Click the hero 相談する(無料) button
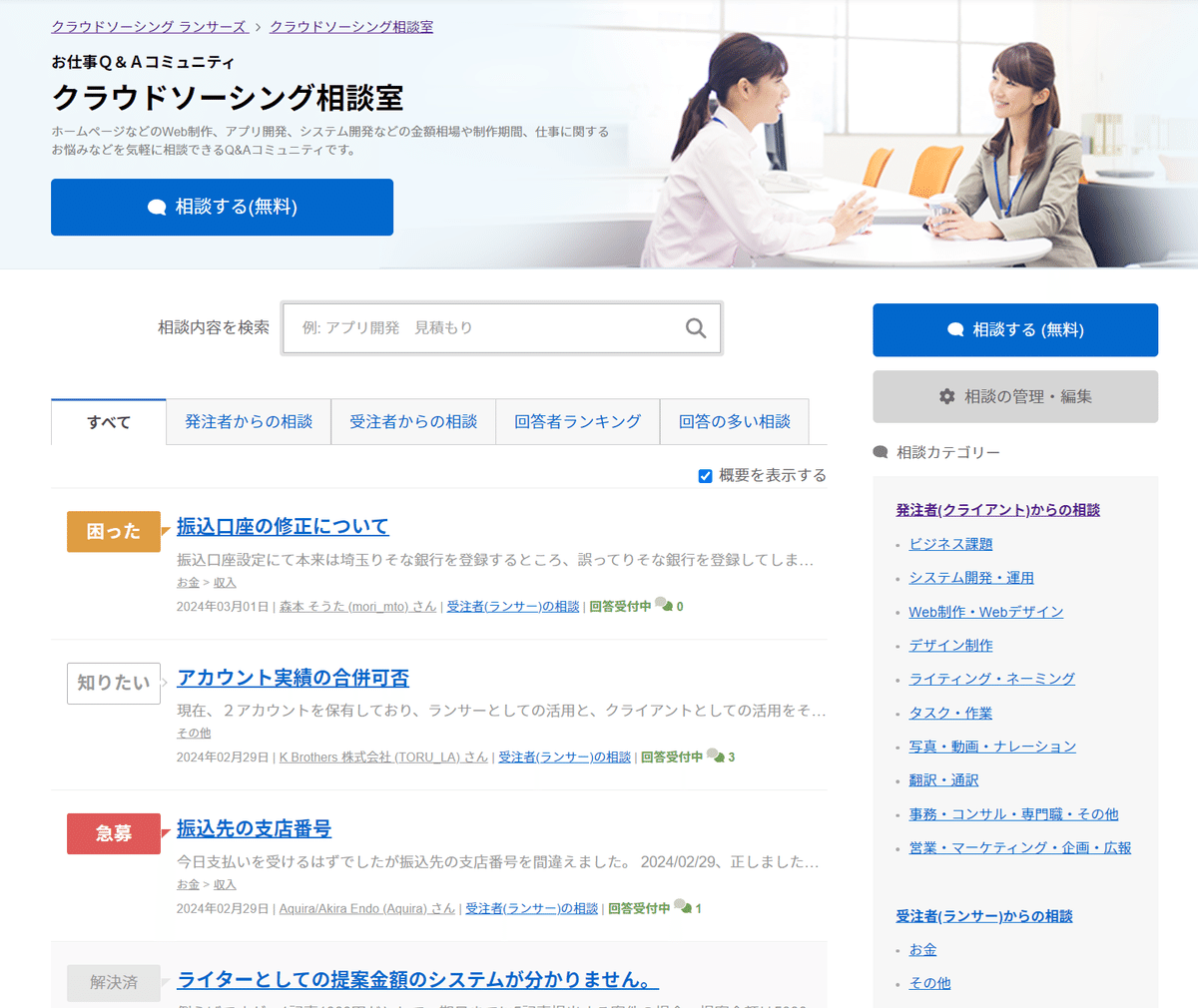The height and width of the screenshot is (1008, 1198). (222, 207)
